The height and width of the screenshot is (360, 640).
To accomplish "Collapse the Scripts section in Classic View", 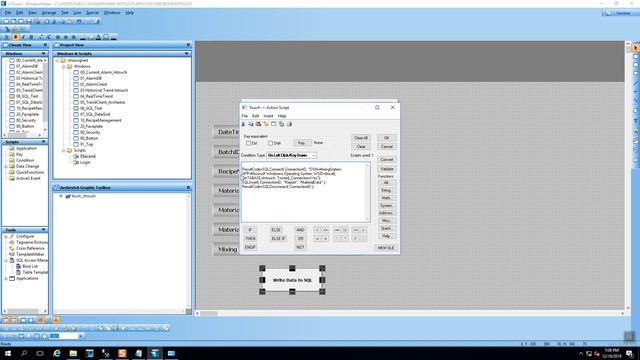I will tap(43, 142).
